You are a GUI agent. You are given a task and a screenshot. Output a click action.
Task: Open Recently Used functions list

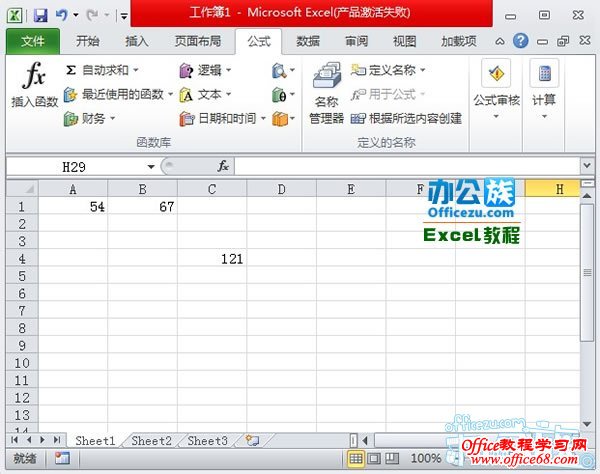(x=118, y=94)
